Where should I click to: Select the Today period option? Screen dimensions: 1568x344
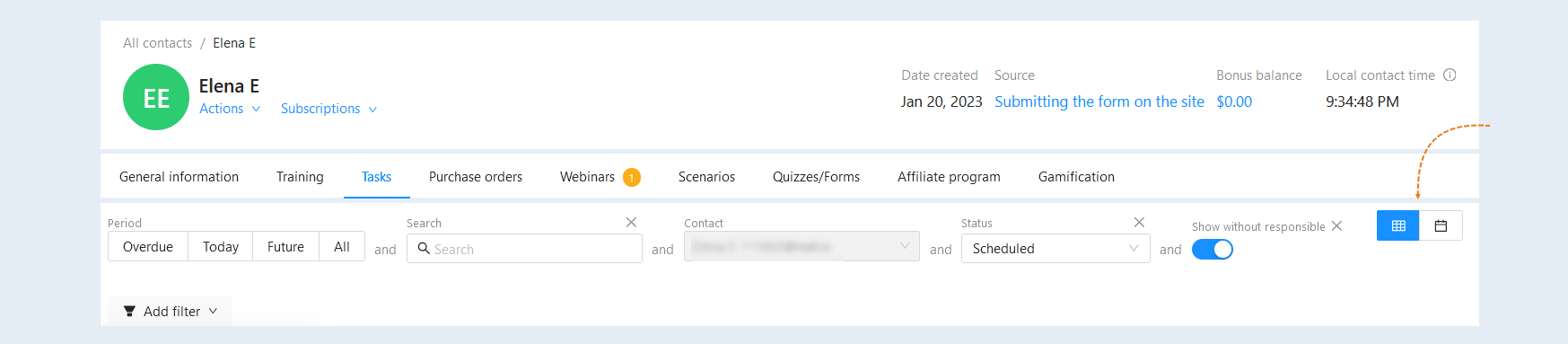pos(221,247)
